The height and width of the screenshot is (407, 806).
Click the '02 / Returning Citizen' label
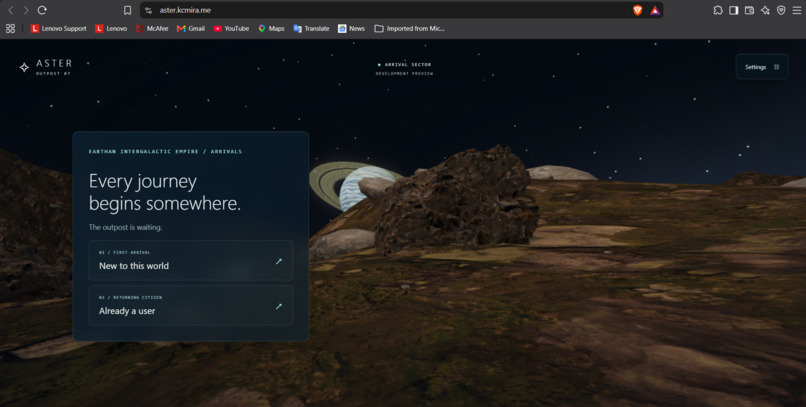(x=131, y=298)
